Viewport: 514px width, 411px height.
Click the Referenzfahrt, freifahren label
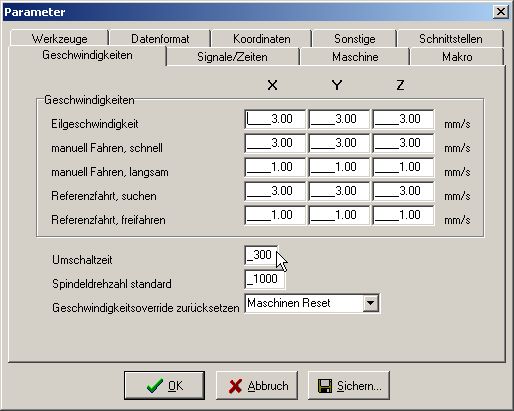point(108,220)
